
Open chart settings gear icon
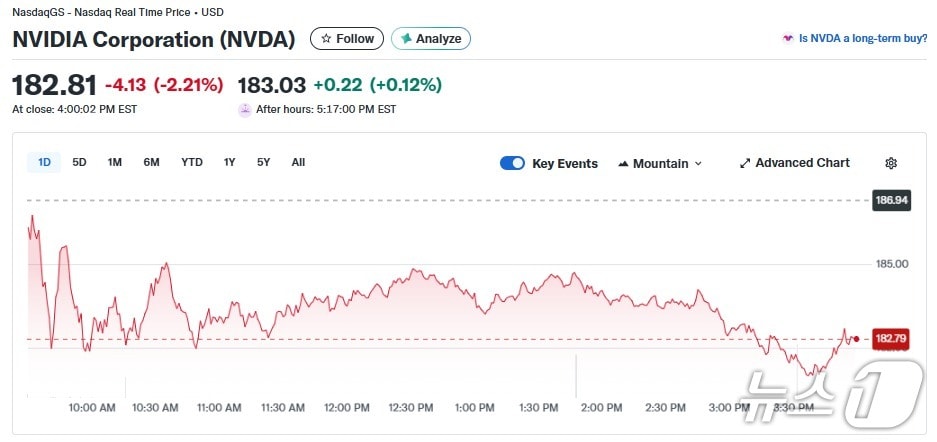[891, 163]
